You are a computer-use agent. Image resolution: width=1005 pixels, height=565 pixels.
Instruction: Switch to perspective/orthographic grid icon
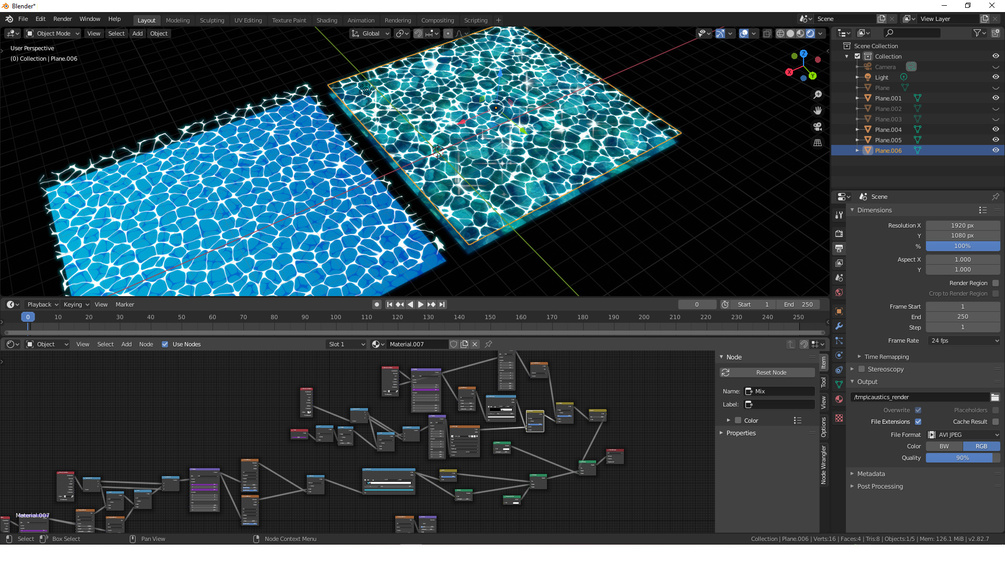818,143
